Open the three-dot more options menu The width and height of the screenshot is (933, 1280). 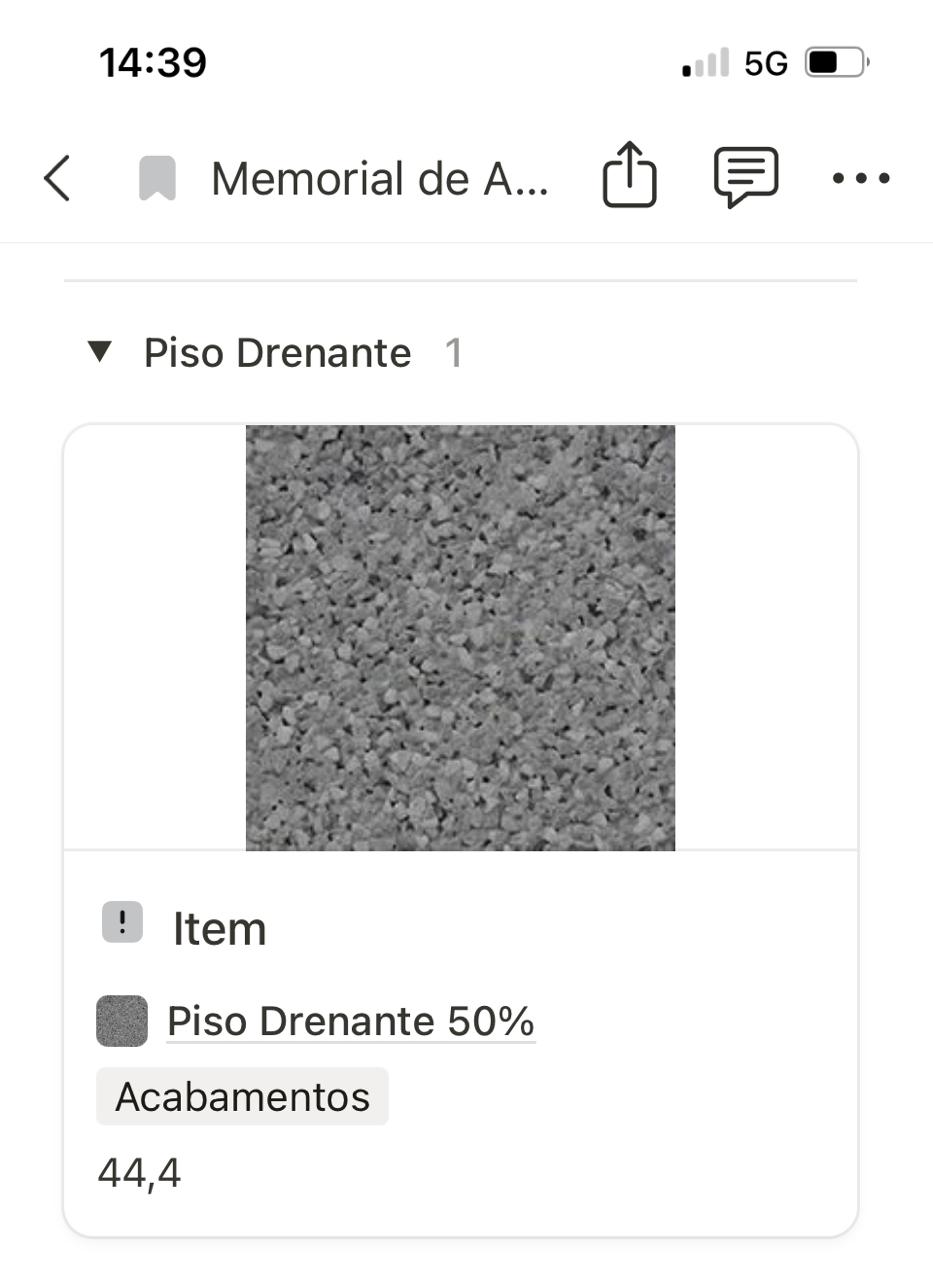[x=861, y=179]
